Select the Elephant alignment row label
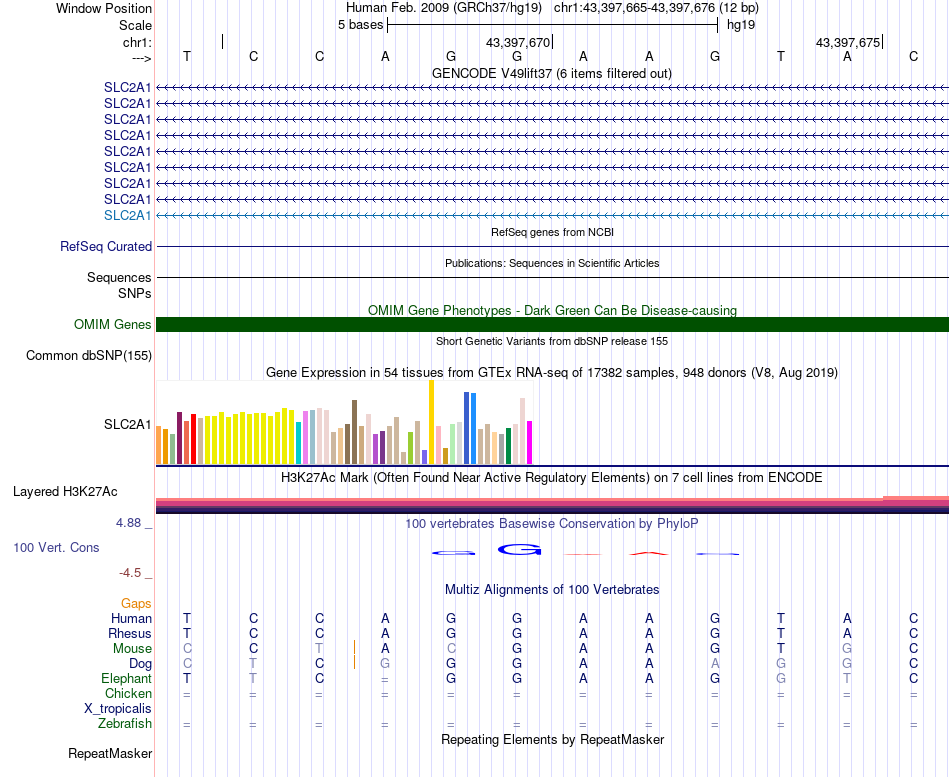This screenshot has width=950, height=777. click(x=127, y=679)
